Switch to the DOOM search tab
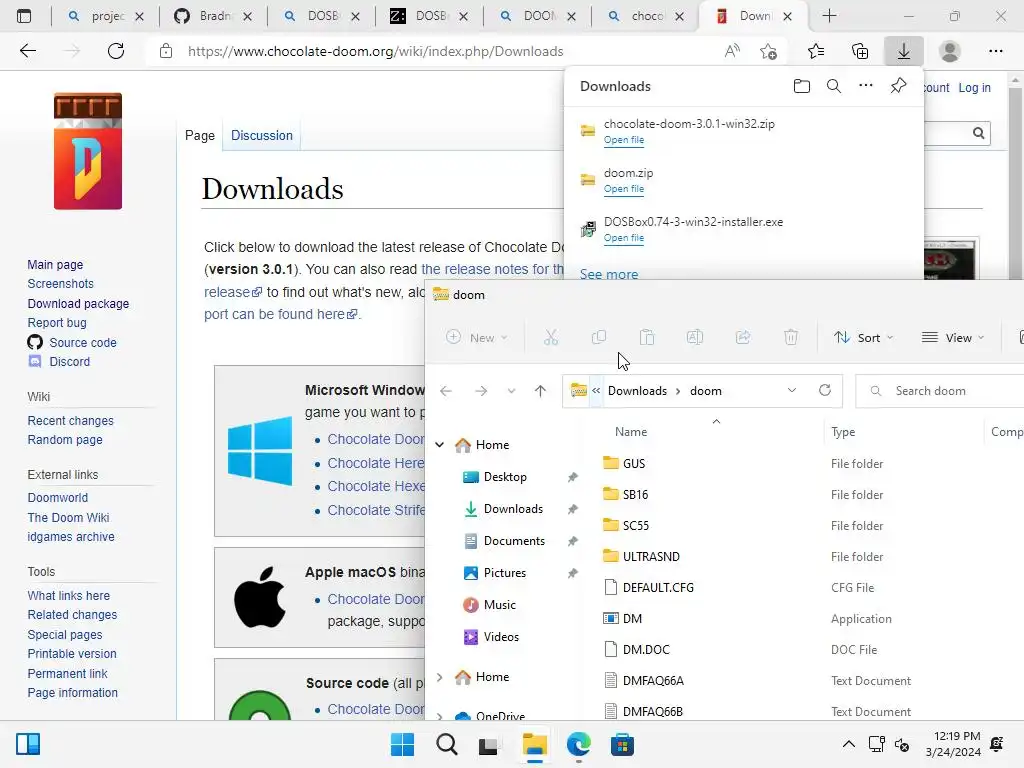 [x=537, y=16]
